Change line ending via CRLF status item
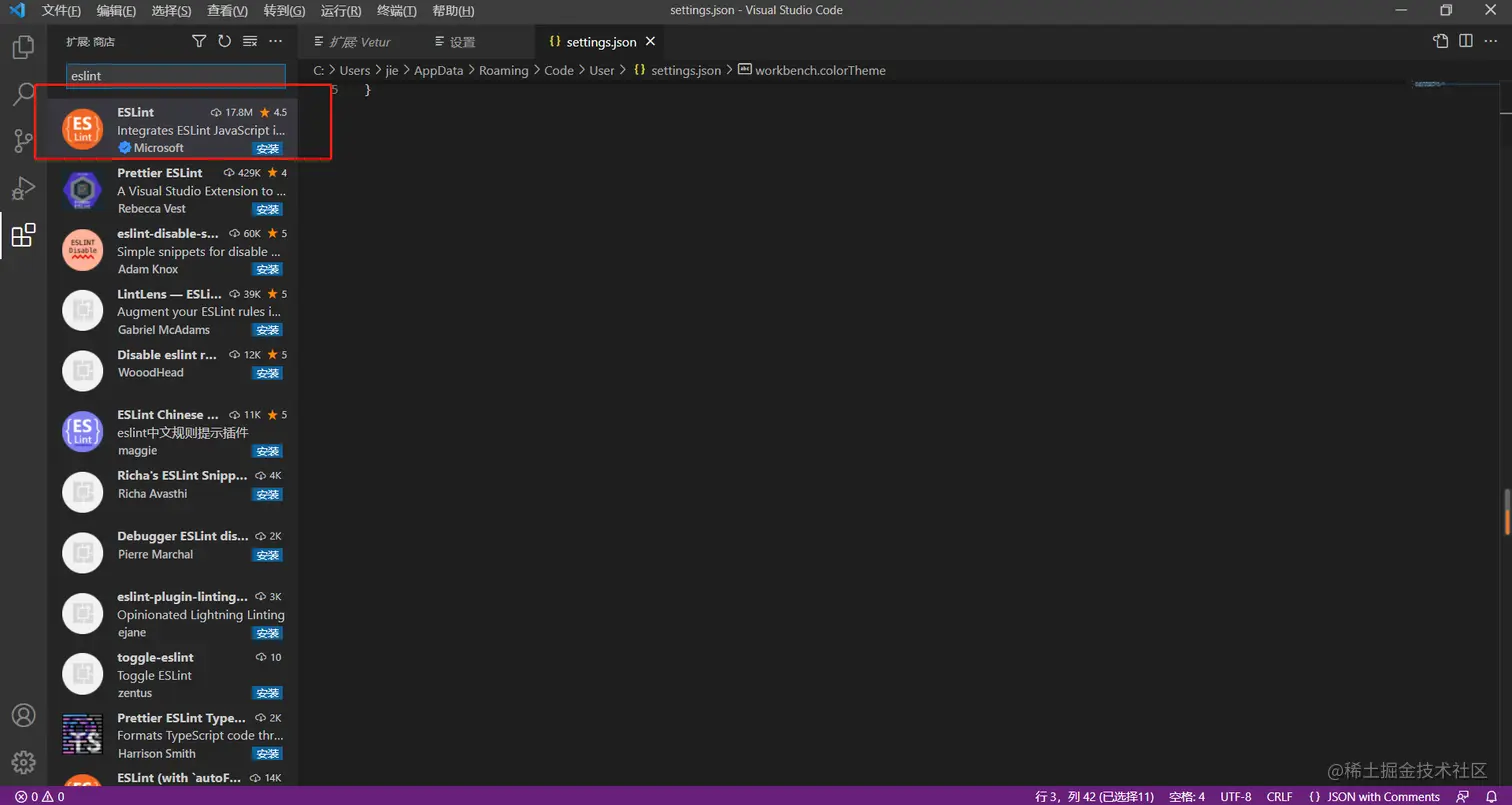 coord(1280,797)
